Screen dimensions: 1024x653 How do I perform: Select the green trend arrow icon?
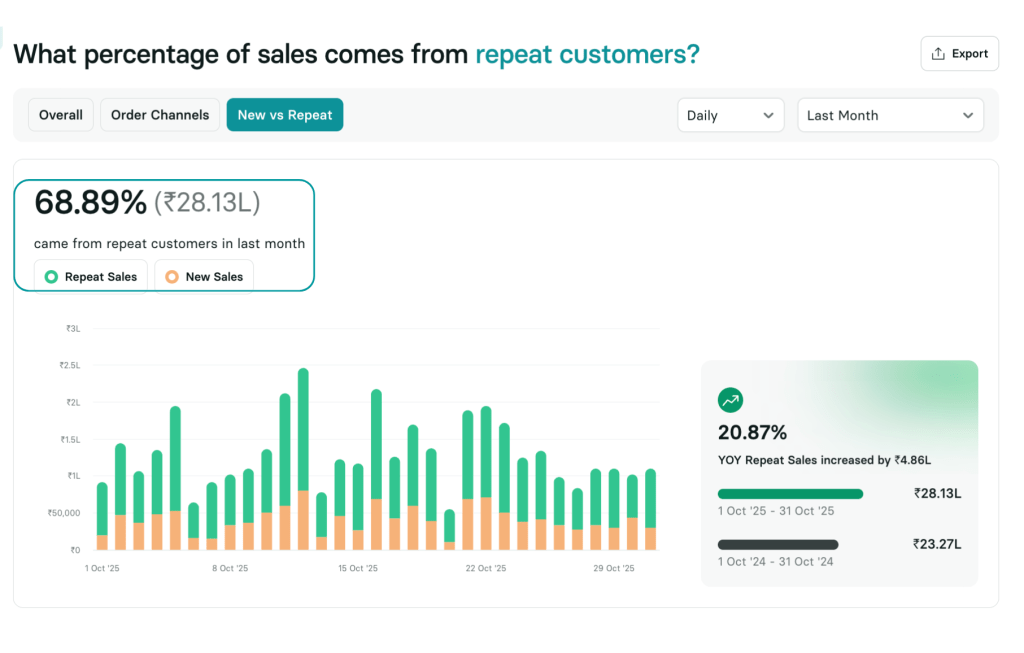tap(730, 400)
